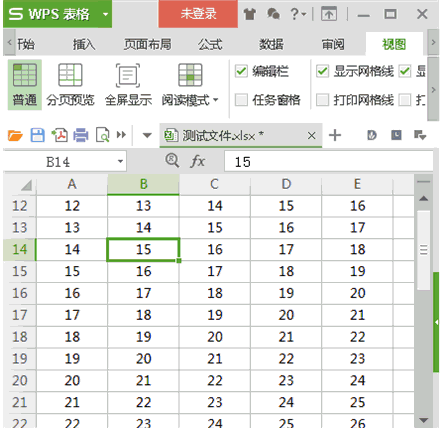This screenshot has width=440, height=428.
Task: Click the skin (shirt) icon in title bar
Action: click(249, 14)
